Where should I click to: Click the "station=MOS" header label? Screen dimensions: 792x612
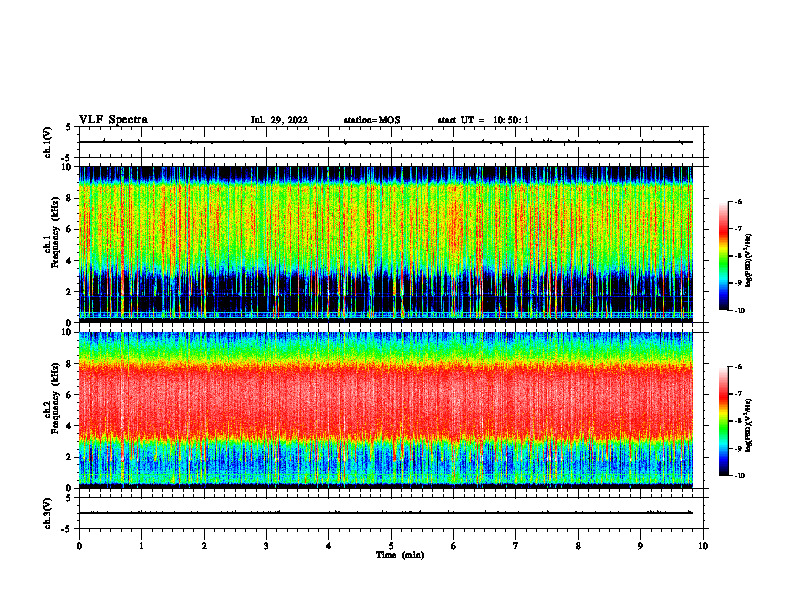pos(372,120)
